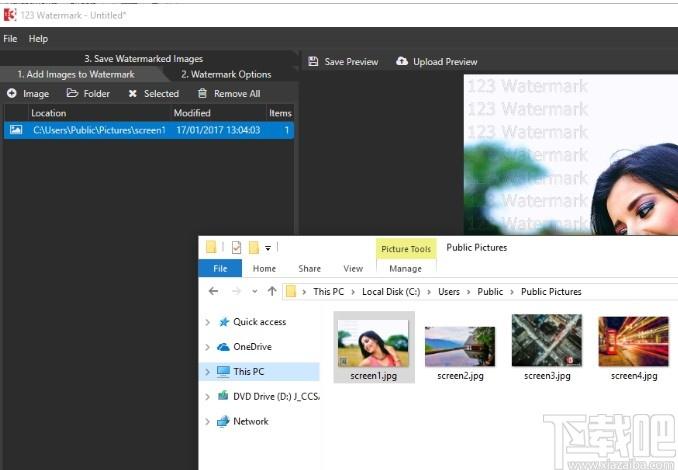Open Recent locations dropdown arrow
Screen dimensions: 678x470
point(255,291)
